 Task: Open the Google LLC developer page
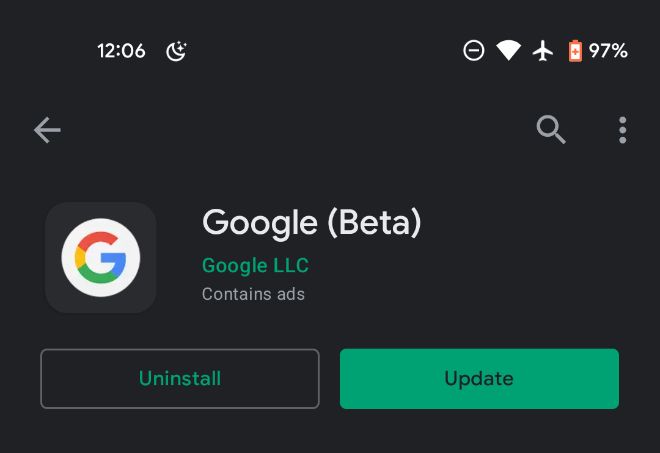coord(255,266)
